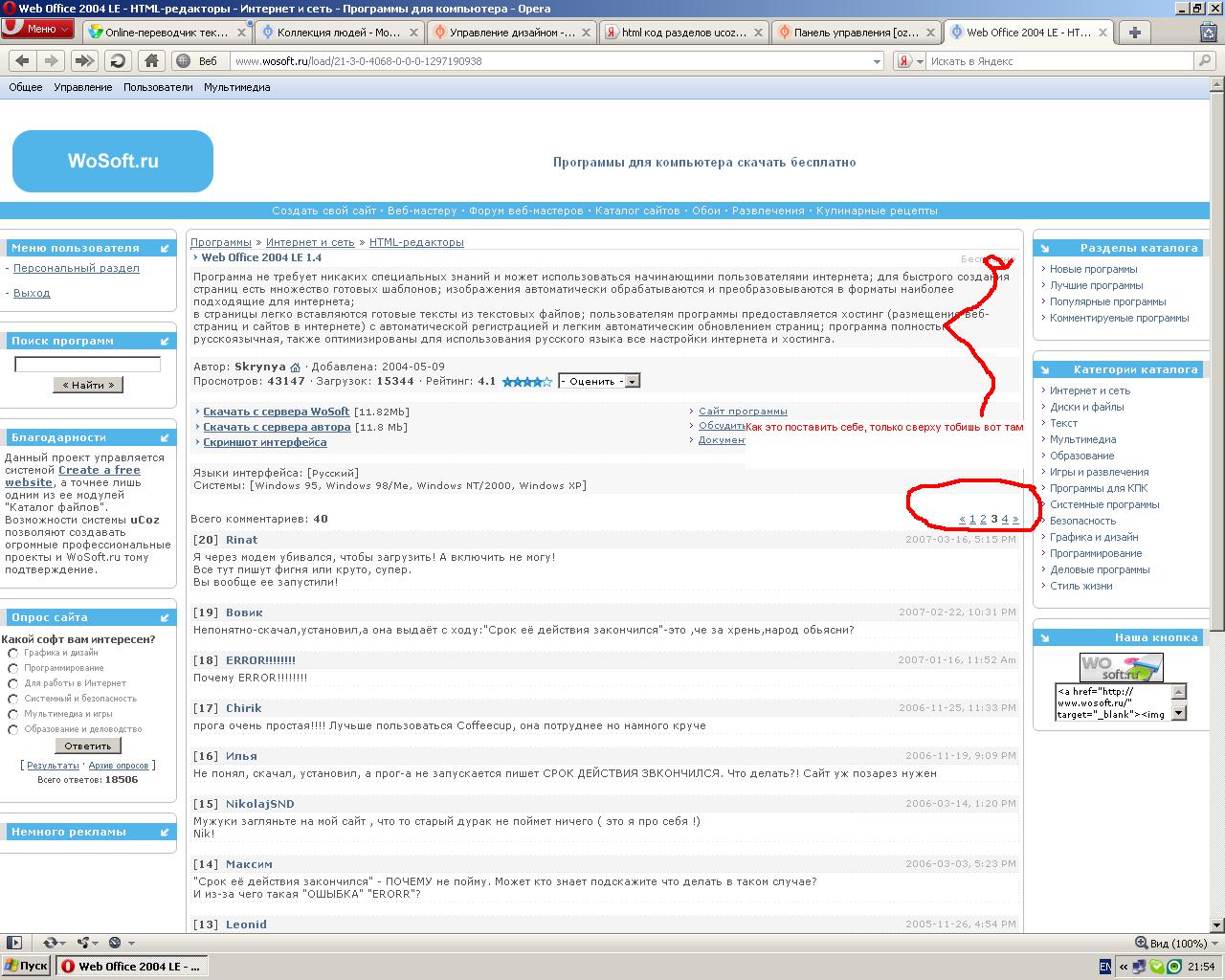
Task: Click the Искать в Яндекс search field
Action: tap(1060, 60)
